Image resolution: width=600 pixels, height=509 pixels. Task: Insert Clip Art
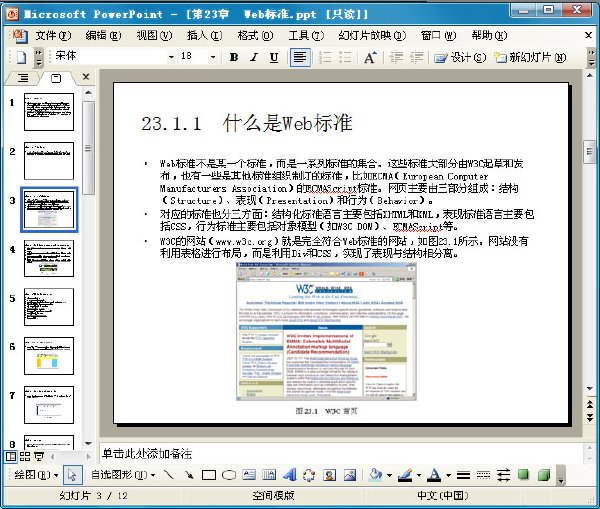coord(329,475)
